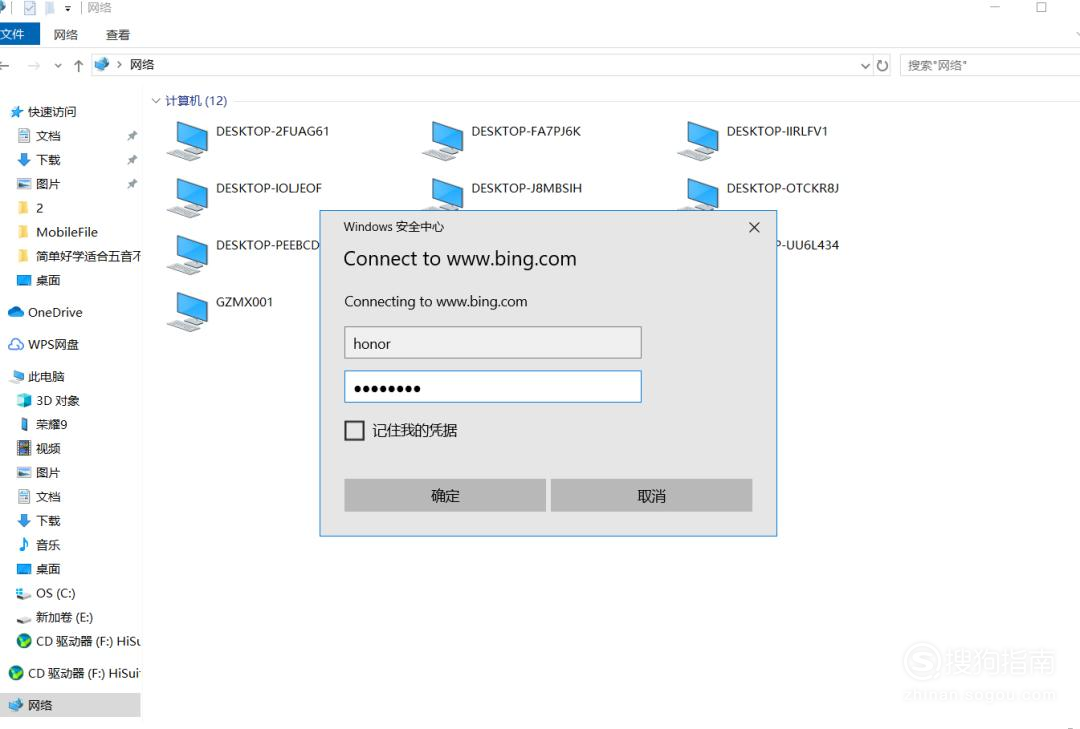Screen dimensions: 1080x729
Task: Close the Windows 安全中心 dialog
Action: tap(754, 227)
